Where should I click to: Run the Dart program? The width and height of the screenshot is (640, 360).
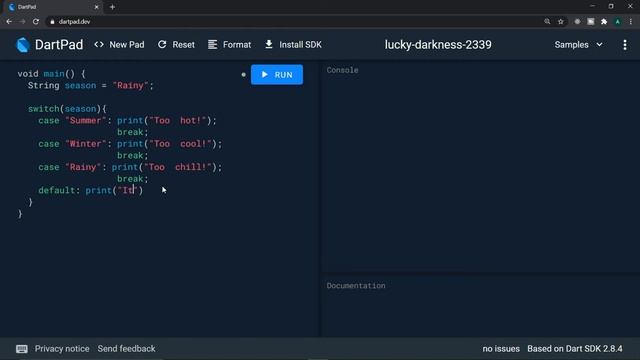(x=277, y=75)
